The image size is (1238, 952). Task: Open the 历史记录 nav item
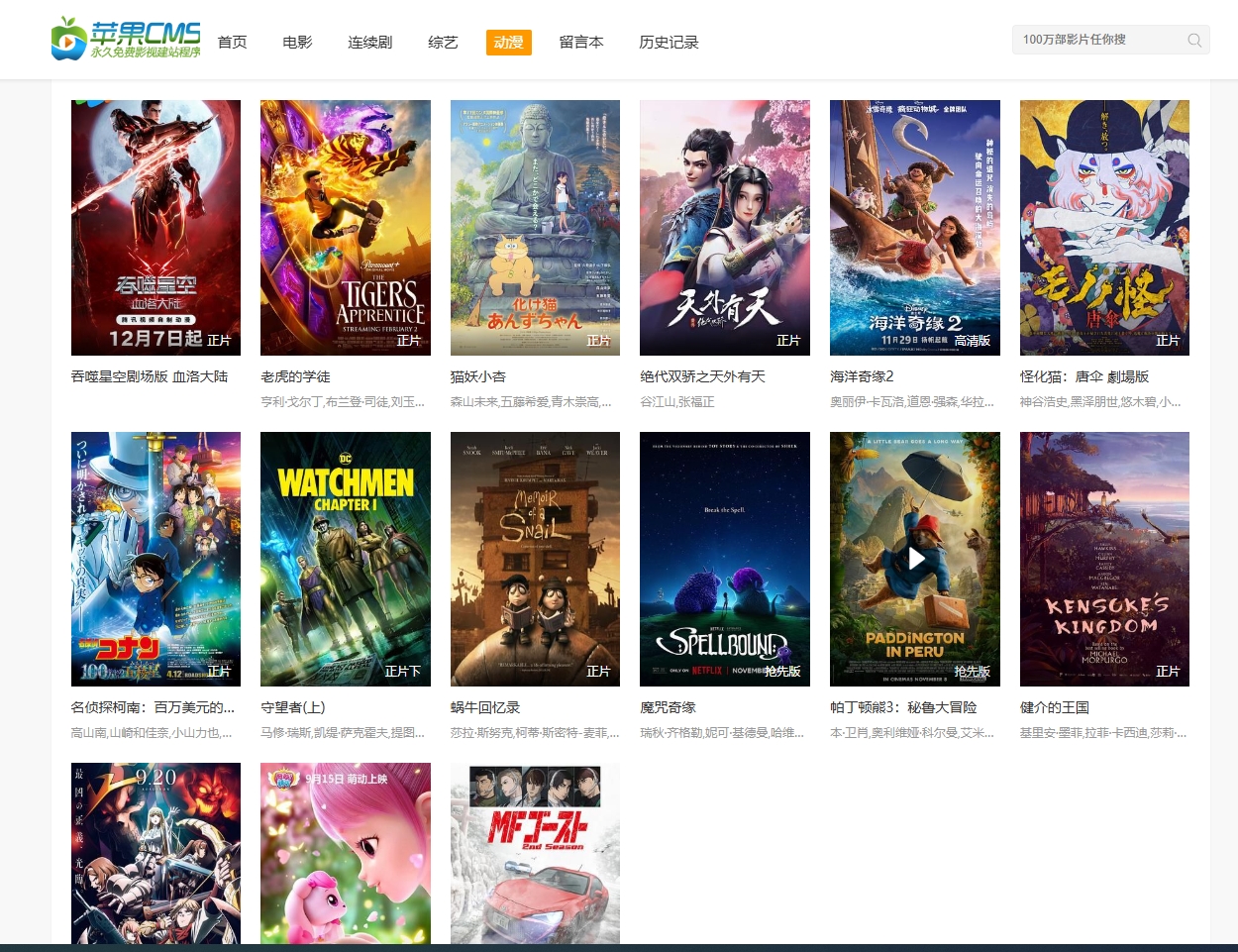pos(669,43)
